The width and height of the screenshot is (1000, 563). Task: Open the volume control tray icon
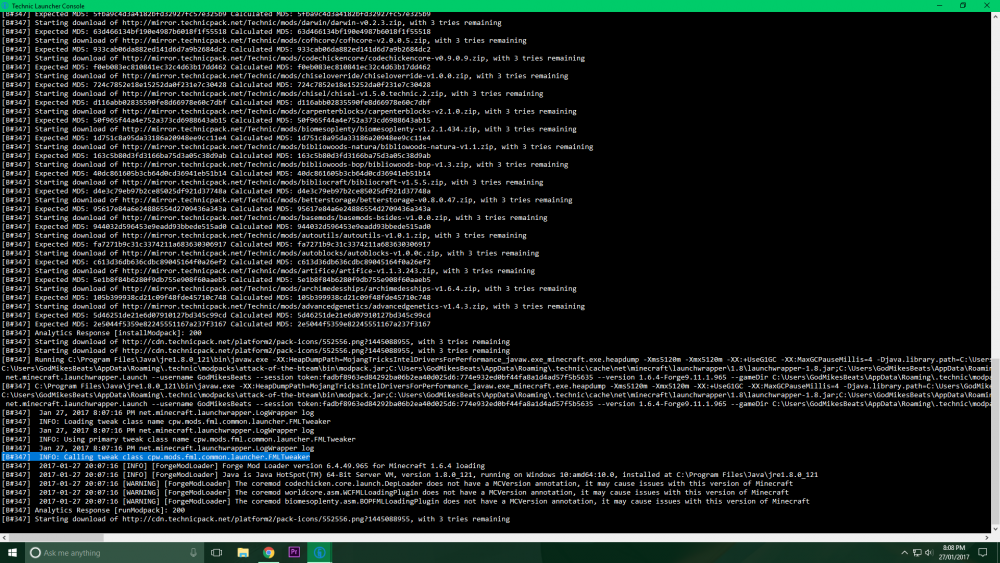(929, 553)
